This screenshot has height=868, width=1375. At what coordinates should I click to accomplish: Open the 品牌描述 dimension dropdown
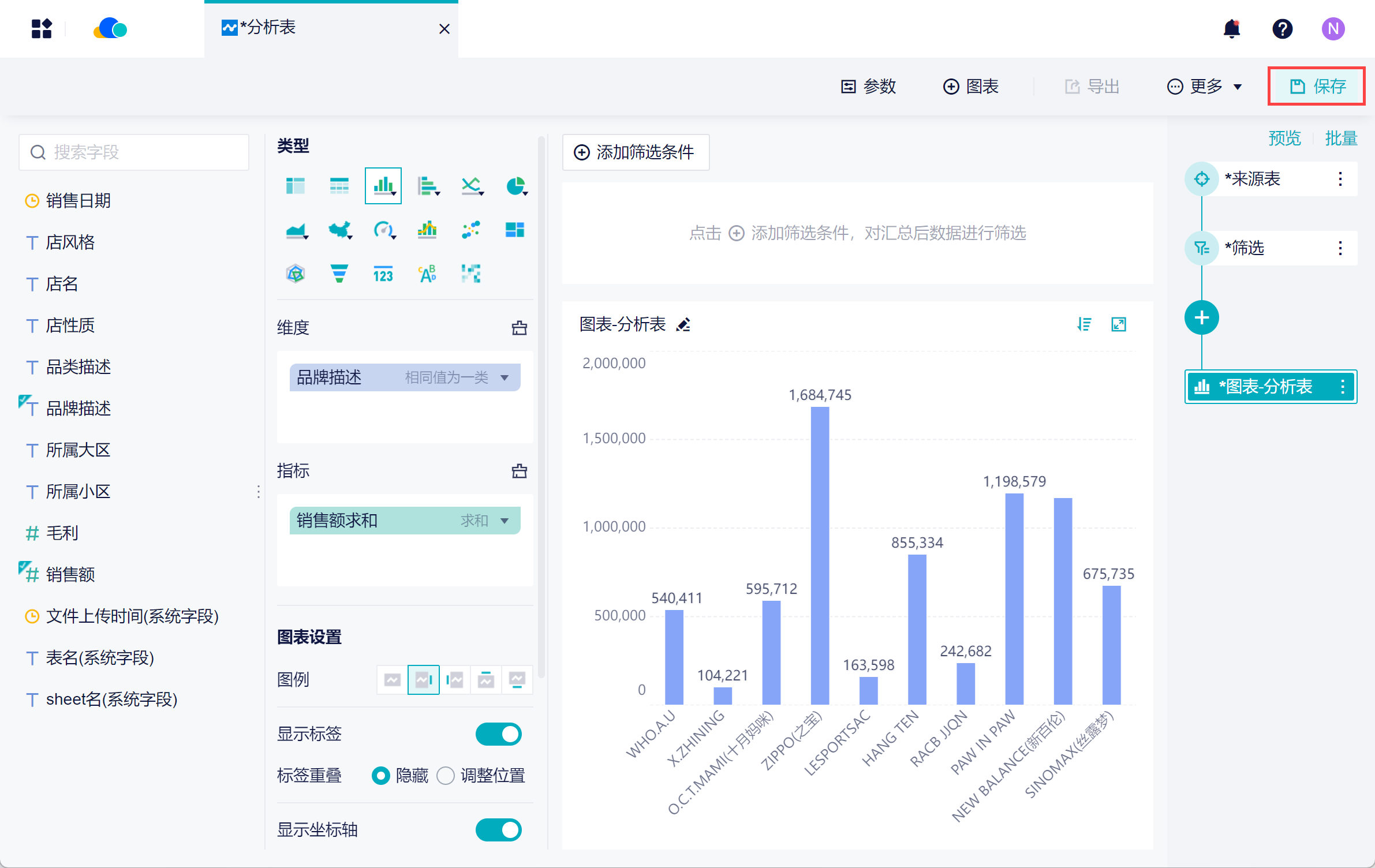coord(505,377)
